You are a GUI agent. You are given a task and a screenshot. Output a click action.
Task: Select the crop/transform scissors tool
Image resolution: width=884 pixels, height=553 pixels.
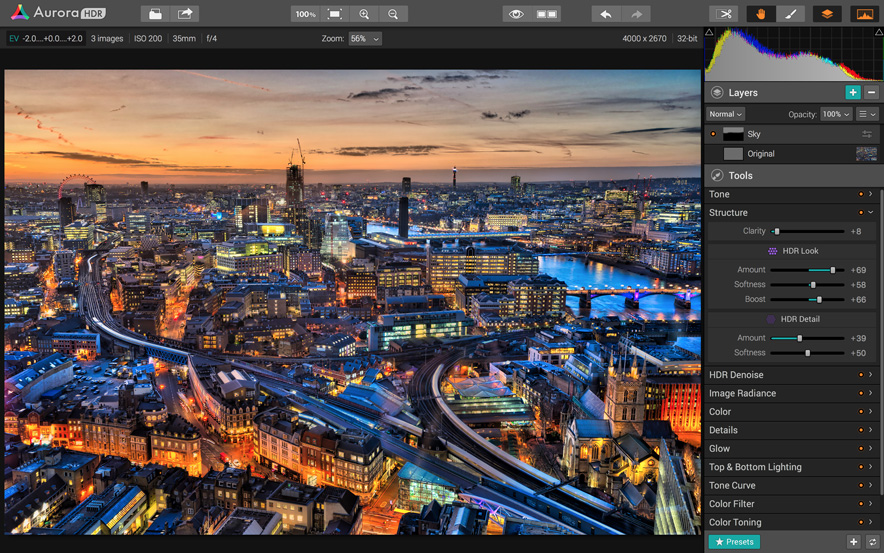[724, 14]
